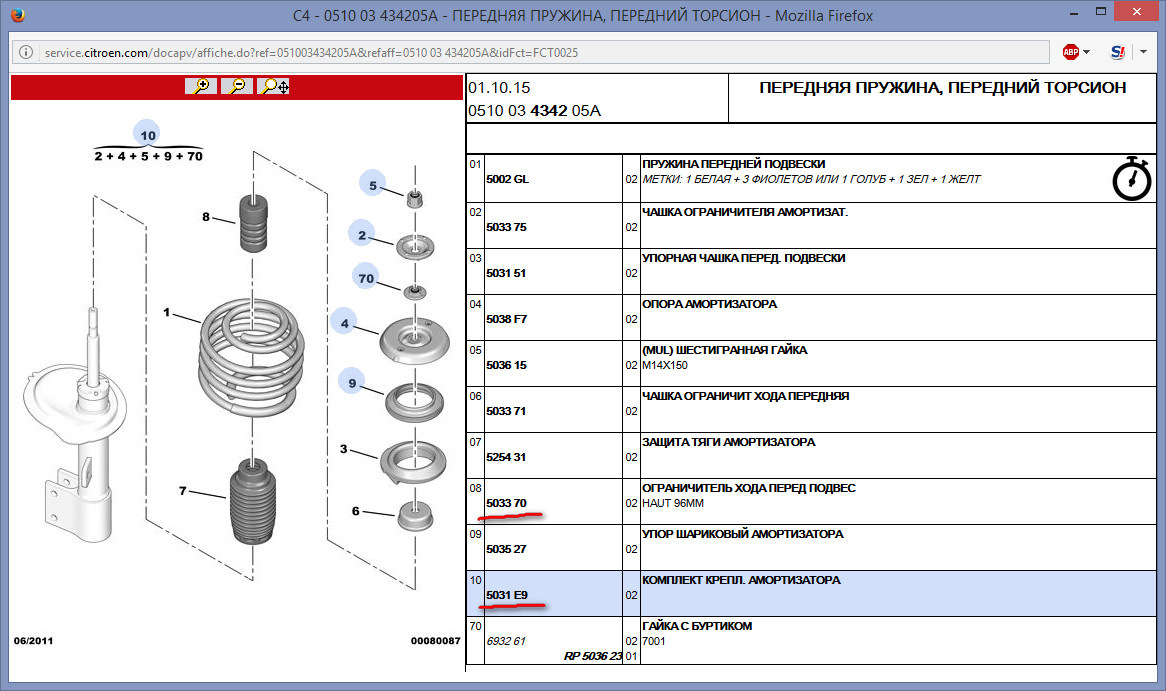Click part number 5031 51
Viewport: 1166px width, 691px height.
pyautogui.click(x=506, y=273)
